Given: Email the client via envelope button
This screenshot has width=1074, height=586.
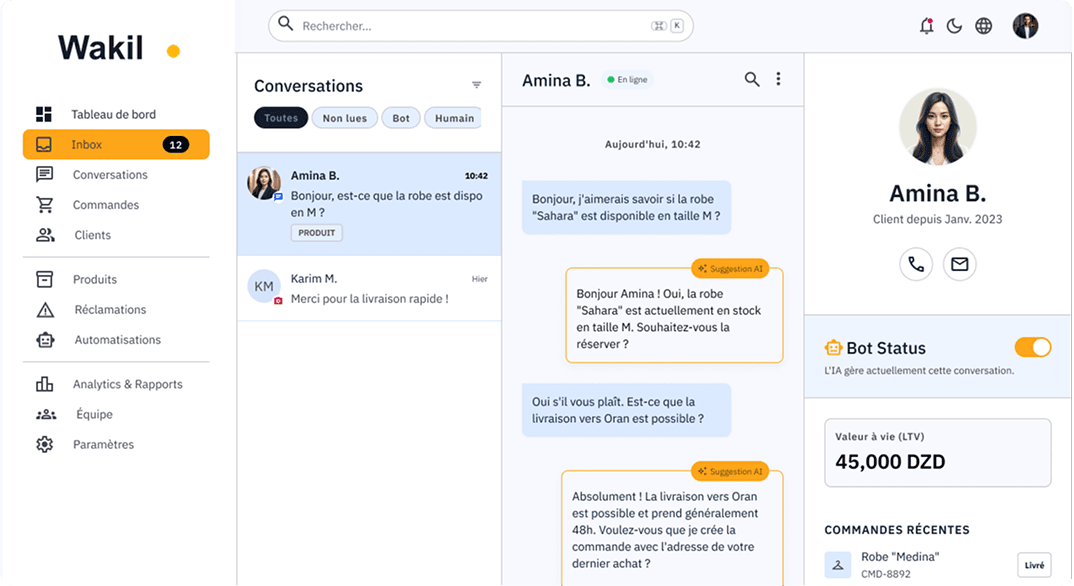Looking at the screenshot, I should coord(960,264).
